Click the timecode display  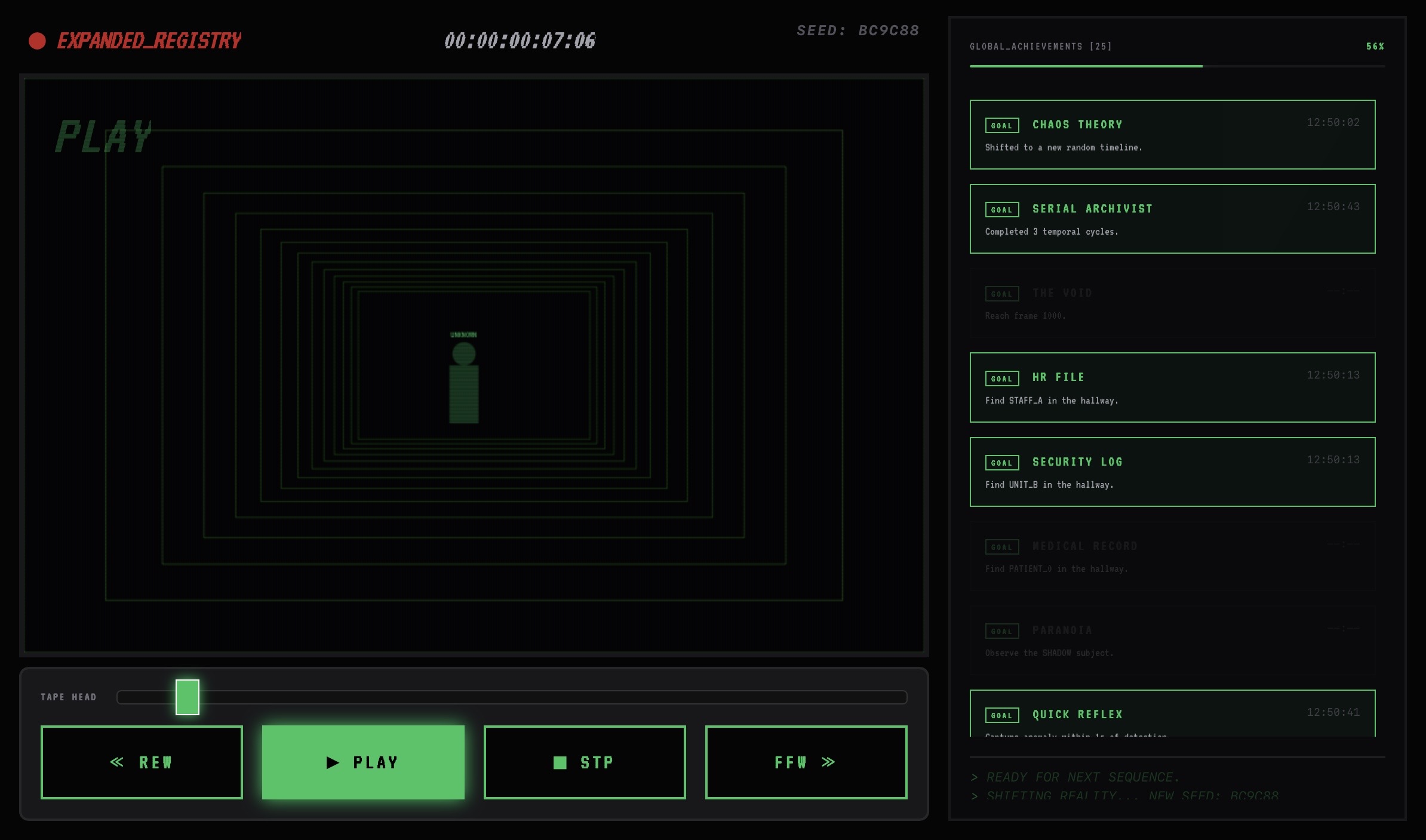520,41
